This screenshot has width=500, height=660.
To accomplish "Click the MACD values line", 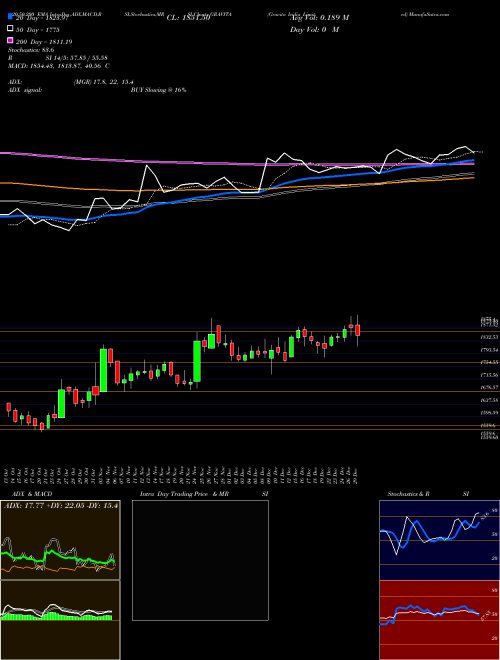I will [x=59, y=66].
